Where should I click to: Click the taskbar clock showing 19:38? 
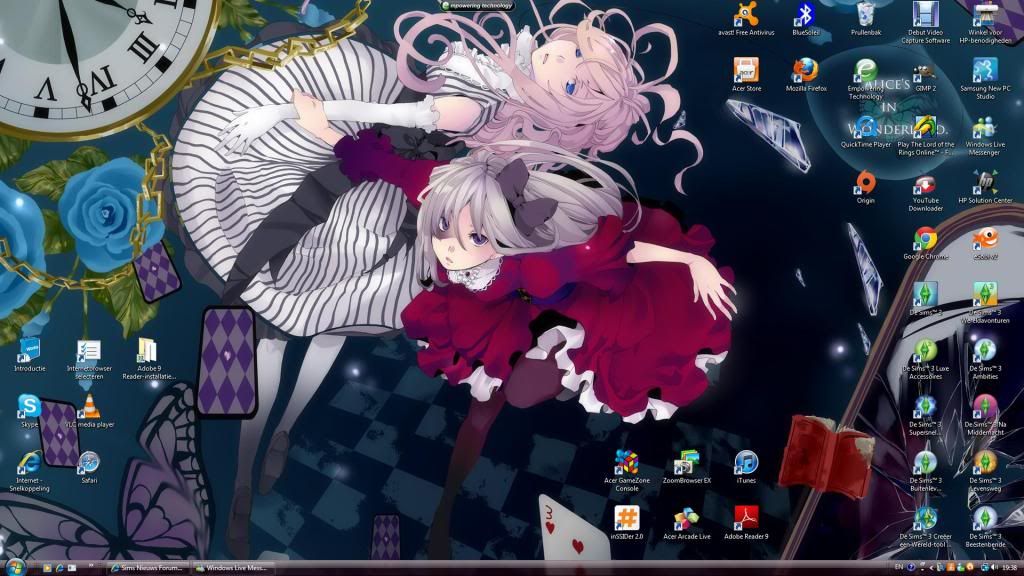click(x=1010, y=567)
